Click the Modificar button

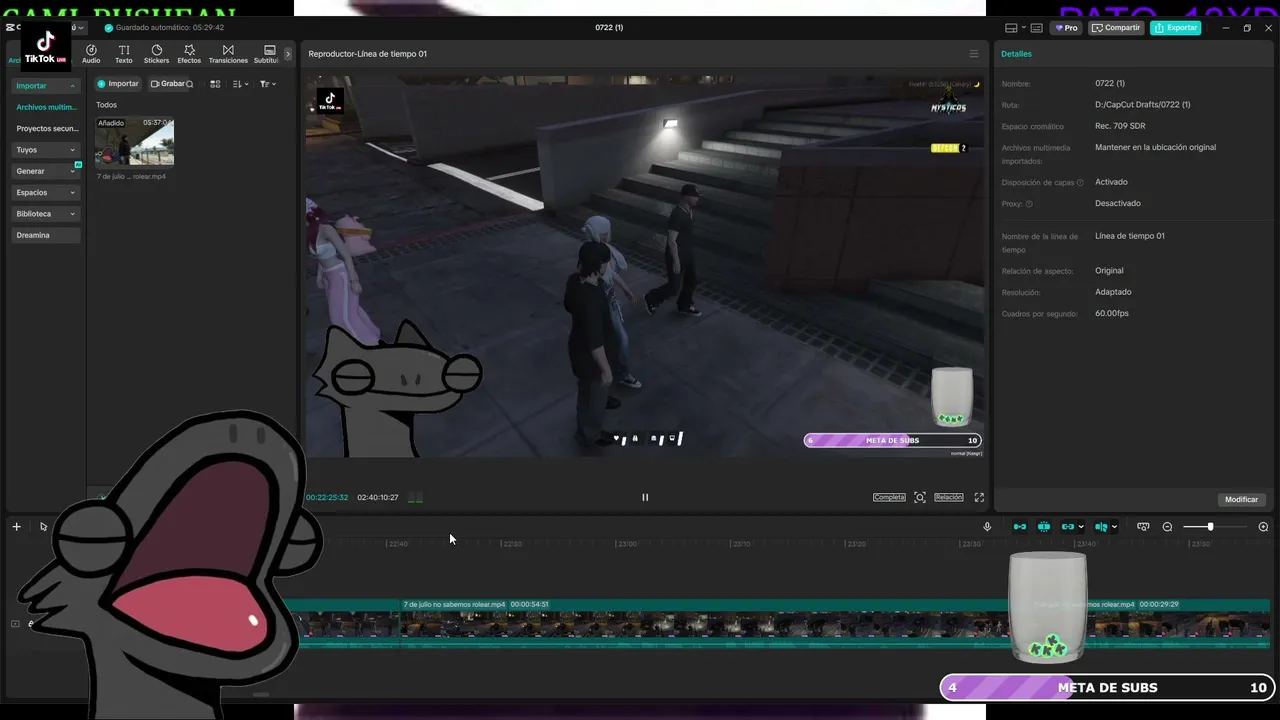[1241, 499]
